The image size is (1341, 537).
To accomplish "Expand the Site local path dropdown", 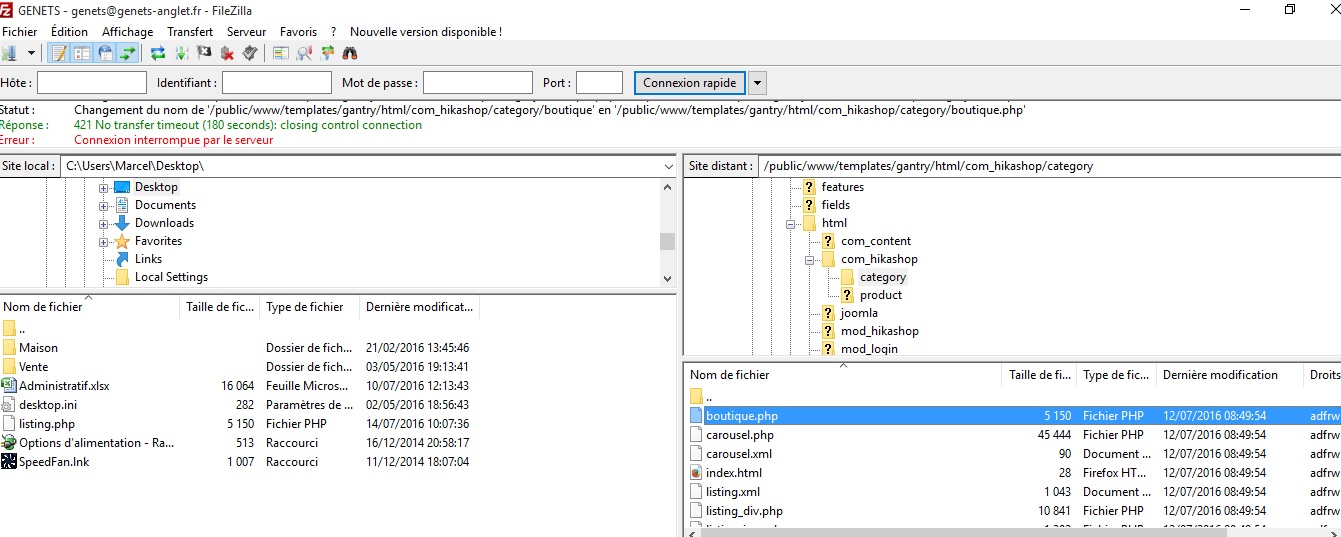I will pos(668,166).
